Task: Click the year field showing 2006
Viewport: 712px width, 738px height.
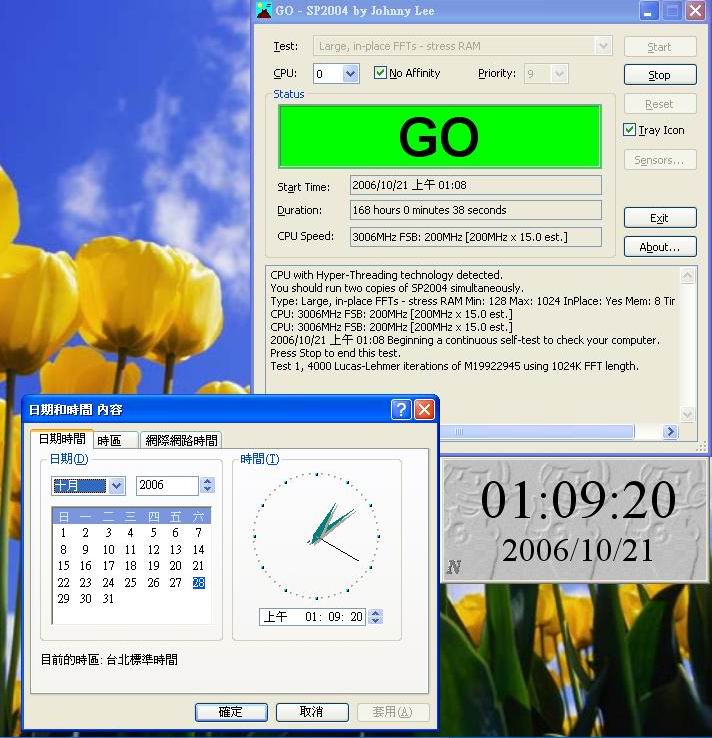Action: click(x=167, y=485)
